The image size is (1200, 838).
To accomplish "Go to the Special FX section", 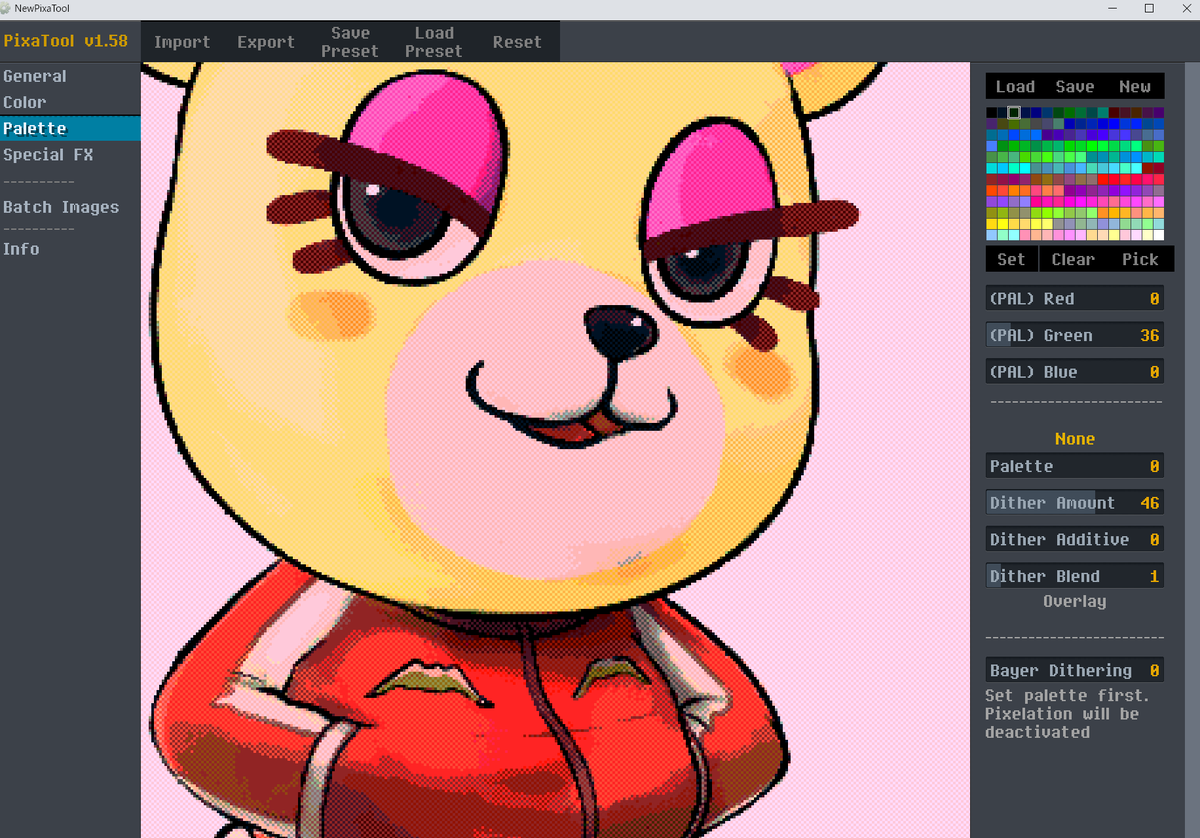I will click(70, 154).
